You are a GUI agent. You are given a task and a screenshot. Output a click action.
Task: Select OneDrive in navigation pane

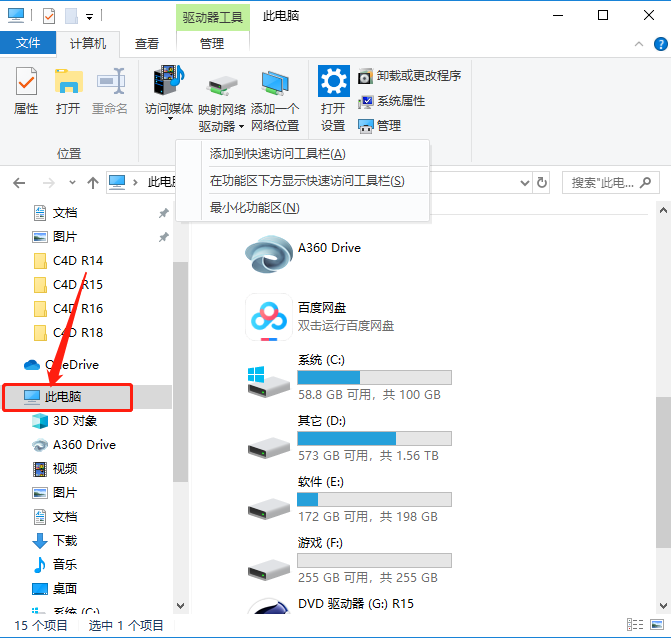coord(61,365)
